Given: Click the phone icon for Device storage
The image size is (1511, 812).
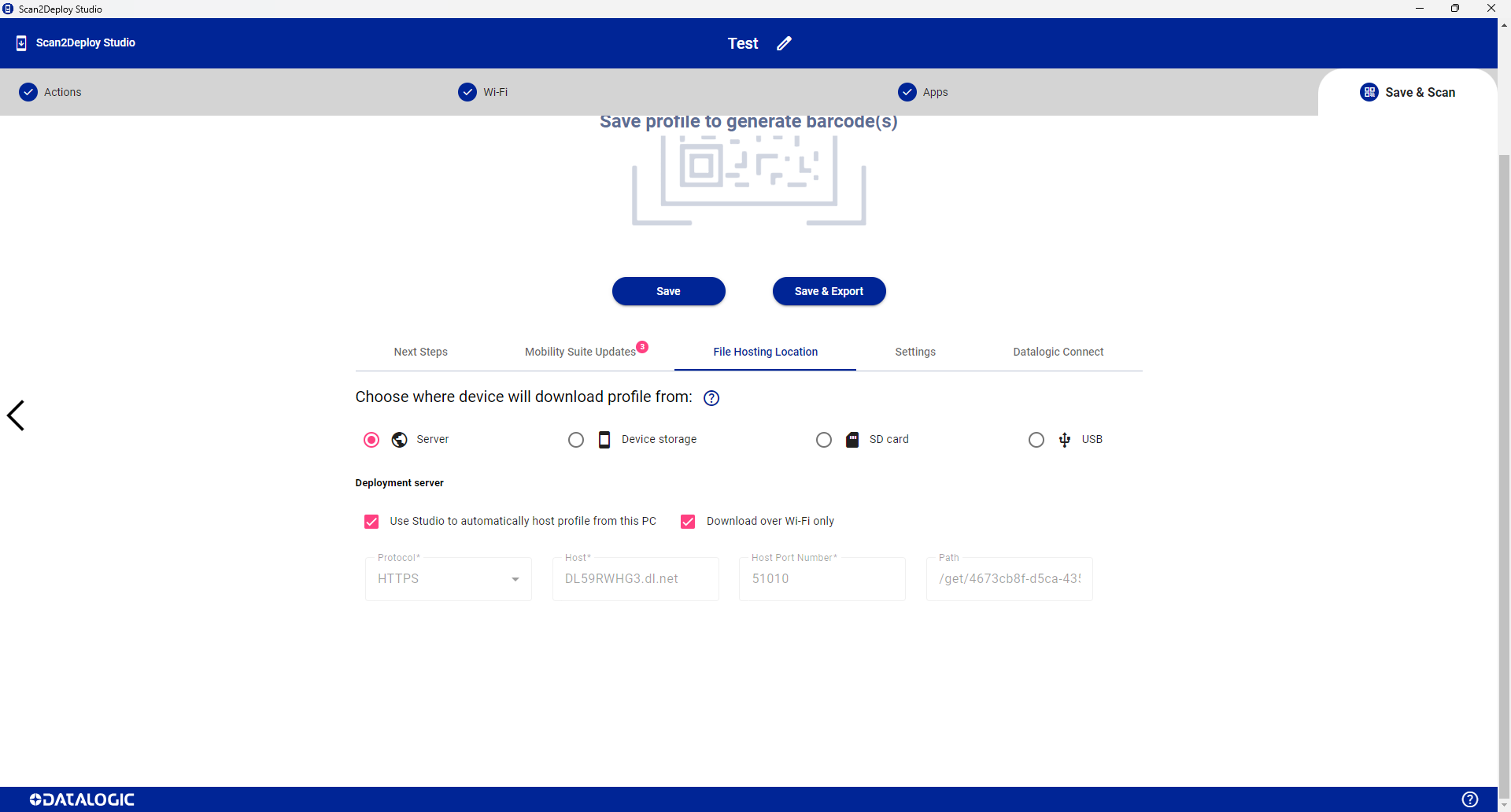Looking at the screenshot, I should point(604,440).
